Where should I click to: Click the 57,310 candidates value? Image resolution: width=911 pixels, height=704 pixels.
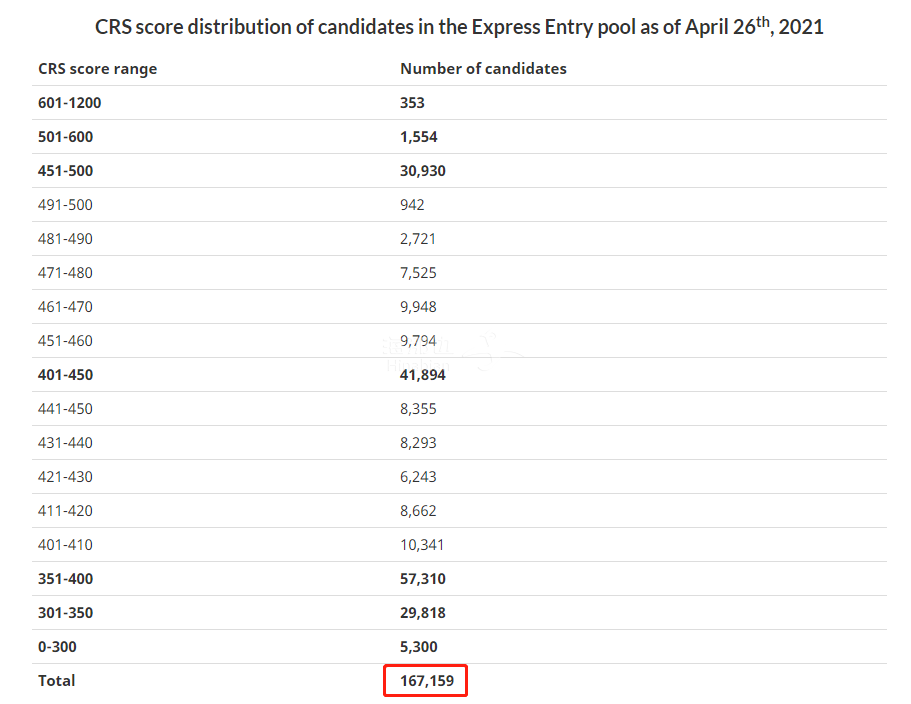point(422,579)
